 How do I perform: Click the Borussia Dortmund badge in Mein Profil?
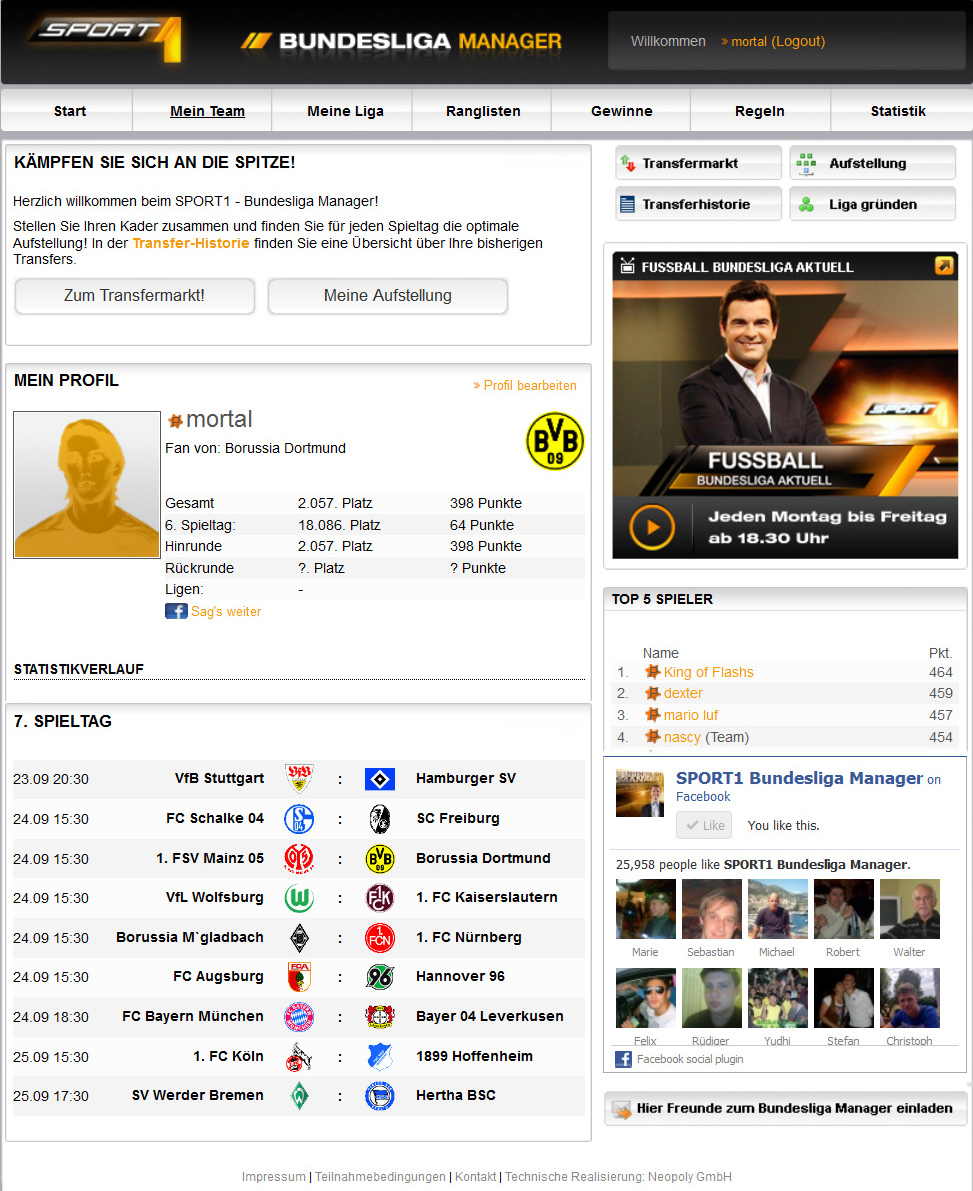(555, 441)
